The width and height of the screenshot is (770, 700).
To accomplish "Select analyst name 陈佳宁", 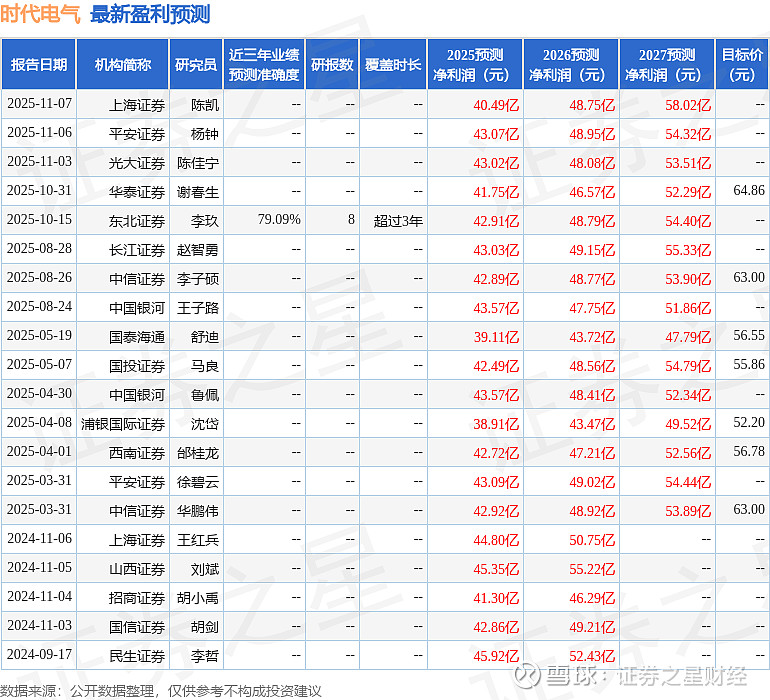I will coord(198,163).
